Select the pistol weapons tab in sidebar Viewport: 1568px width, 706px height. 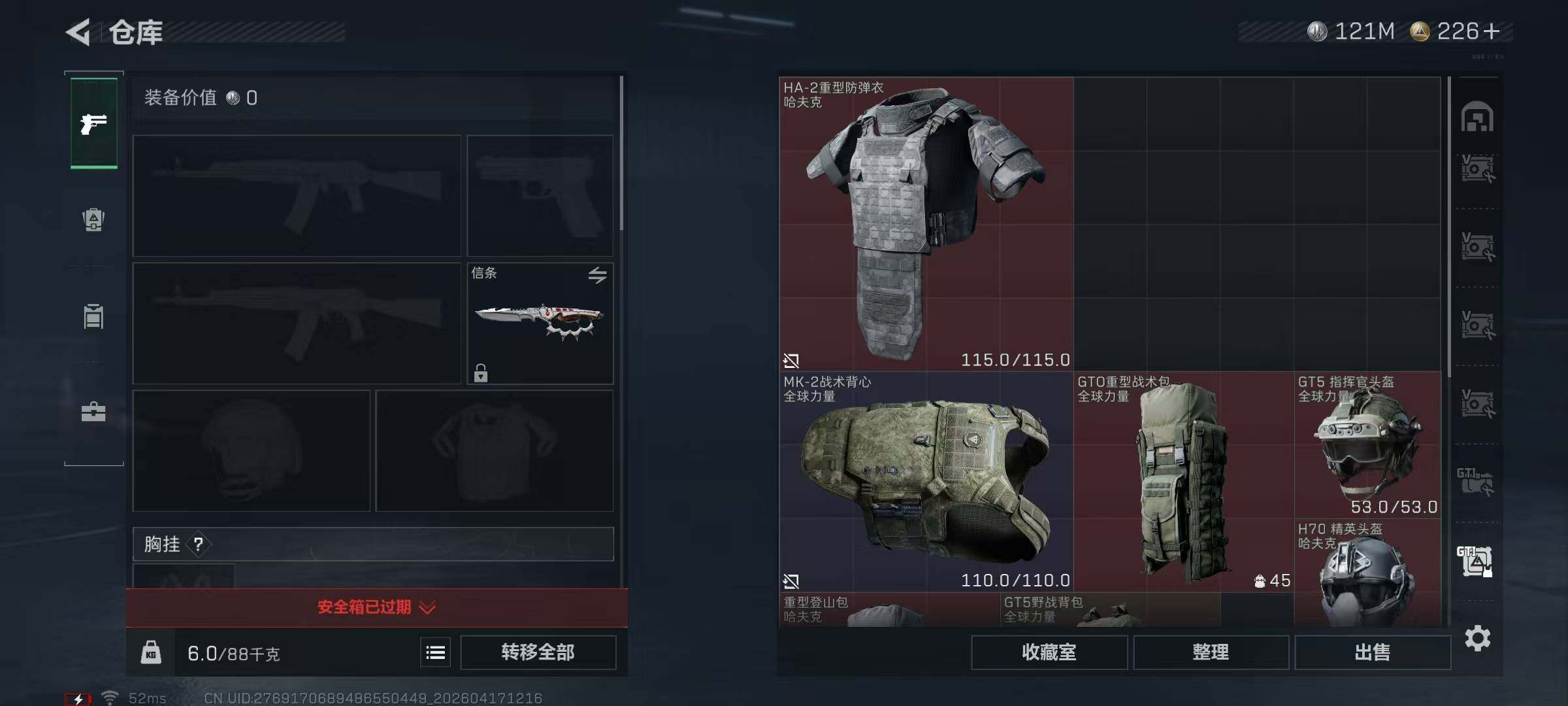94,123
